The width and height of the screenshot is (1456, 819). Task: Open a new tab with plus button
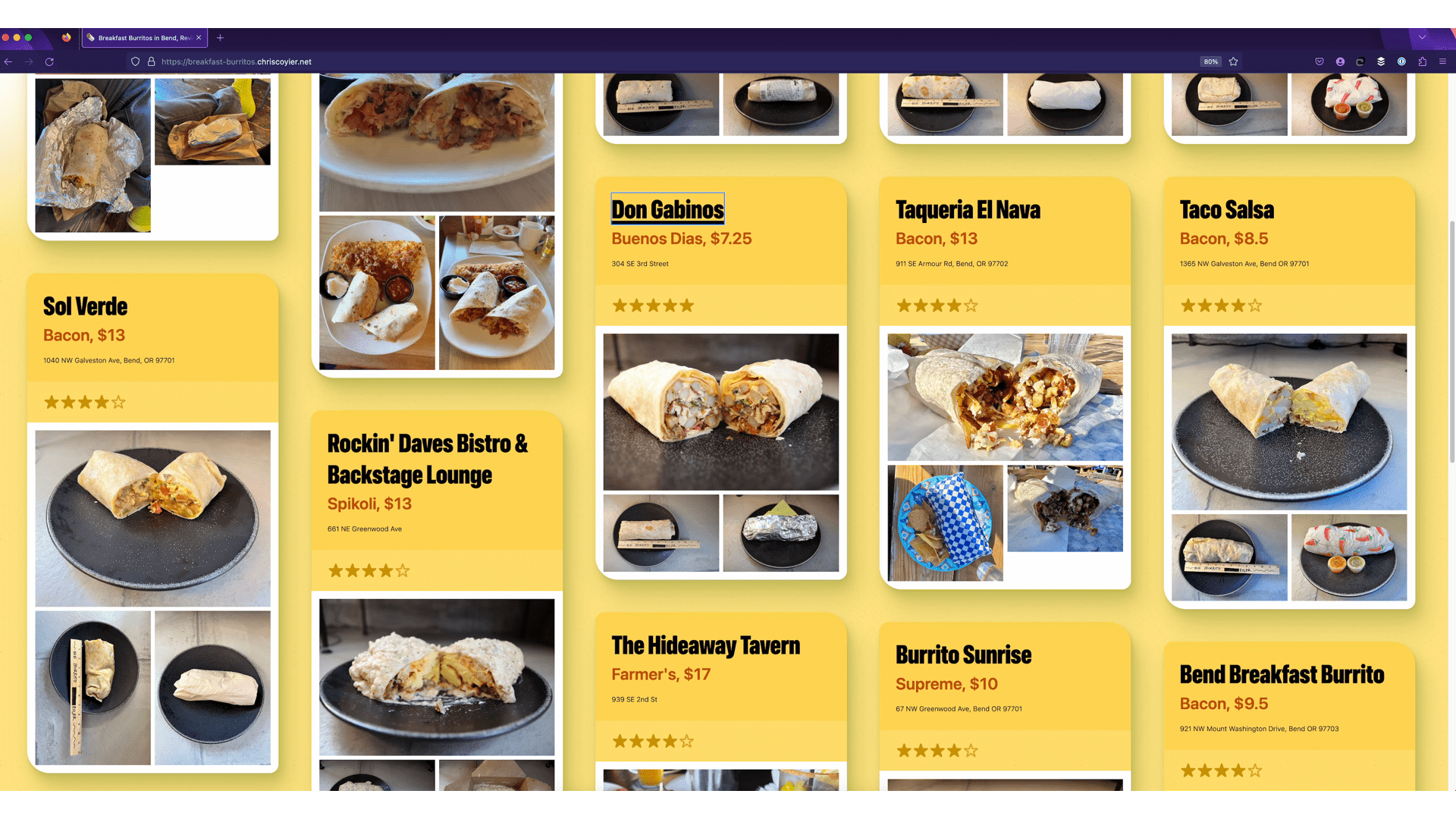coord(220,38)
